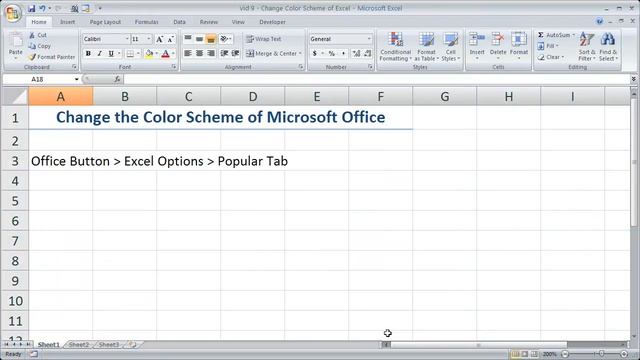Copy the selection to clipboard
Screen dimensions: 640x360
pyautogui.click(x=40, y=46)
